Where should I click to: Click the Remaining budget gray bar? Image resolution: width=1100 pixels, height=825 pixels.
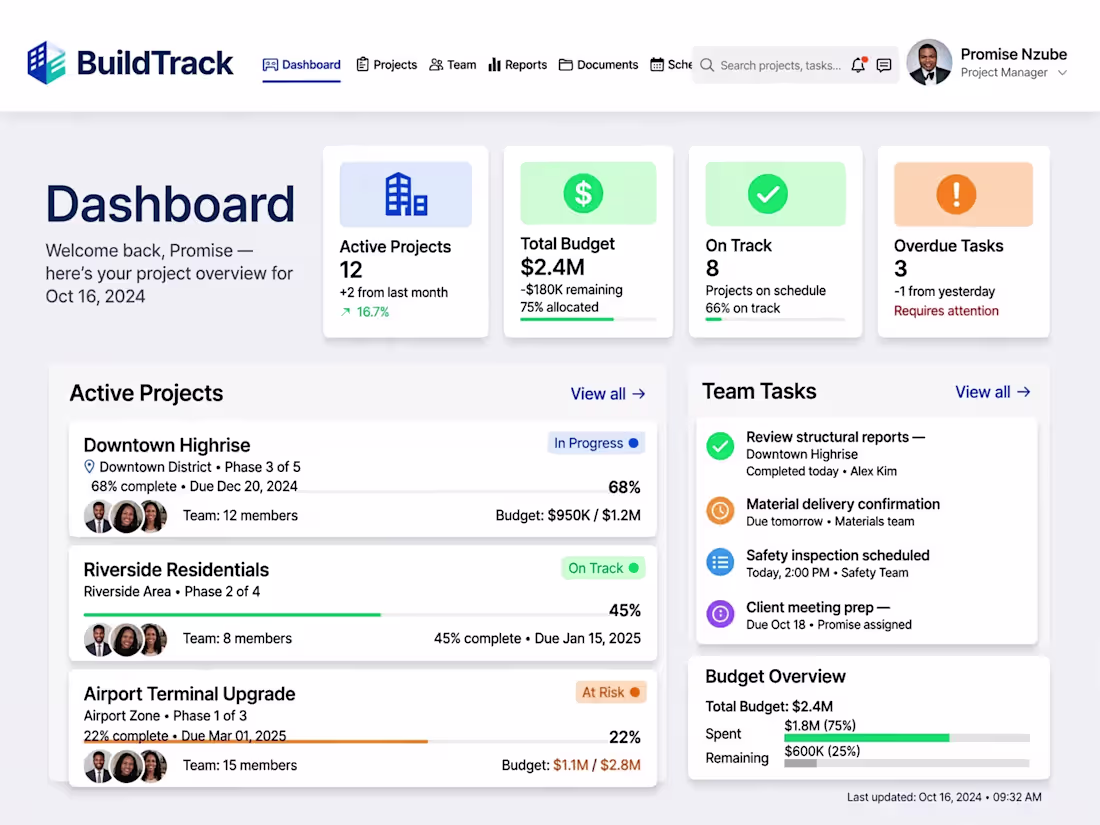pyautogui.click(x=800, y=763)
